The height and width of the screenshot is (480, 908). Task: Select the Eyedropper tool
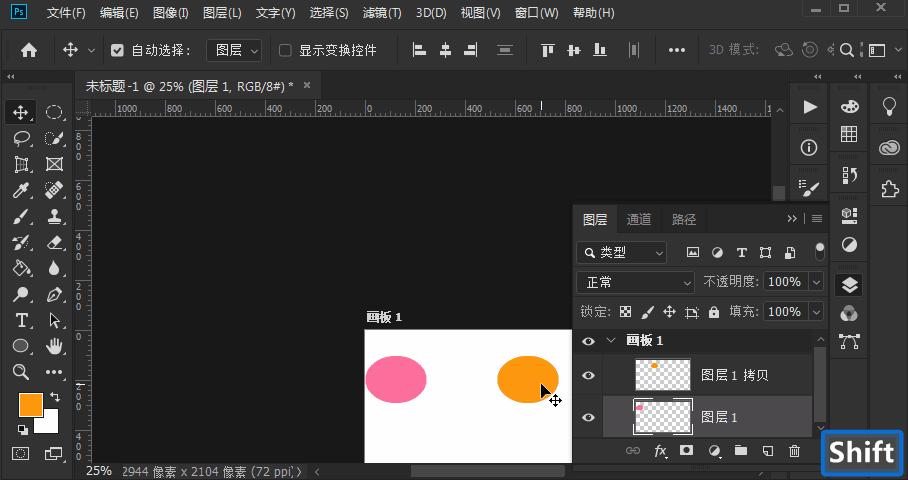pyautogui.click(x=21, y=190)
